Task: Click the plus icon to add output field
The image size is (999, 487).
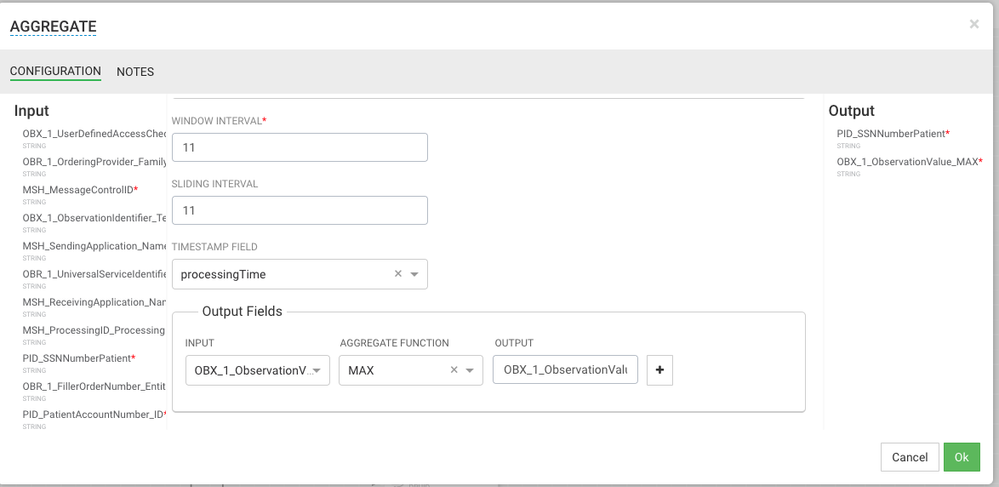Action: click(x=659, y=370)
